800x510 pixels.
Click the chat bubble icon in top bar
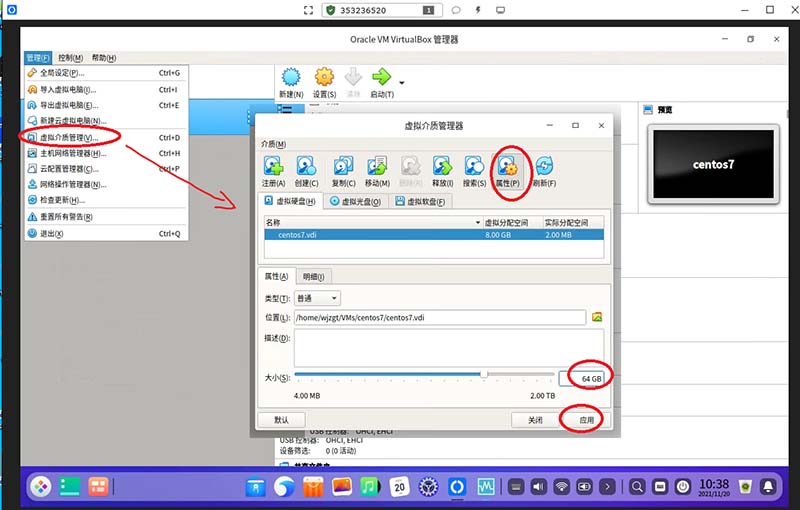456,10
